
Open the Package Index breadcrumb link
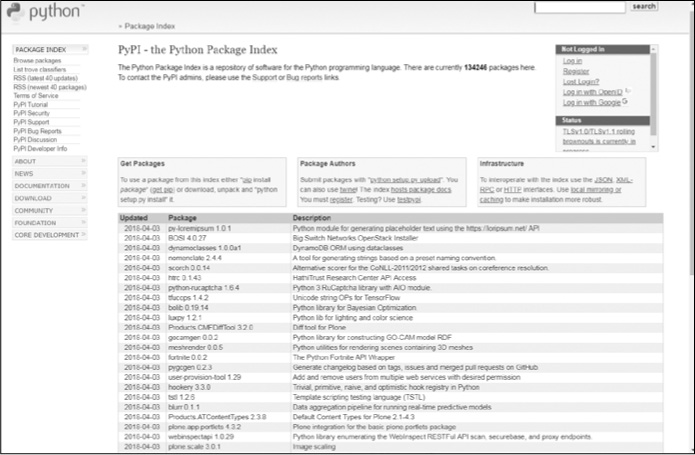[x=149, y=26]
